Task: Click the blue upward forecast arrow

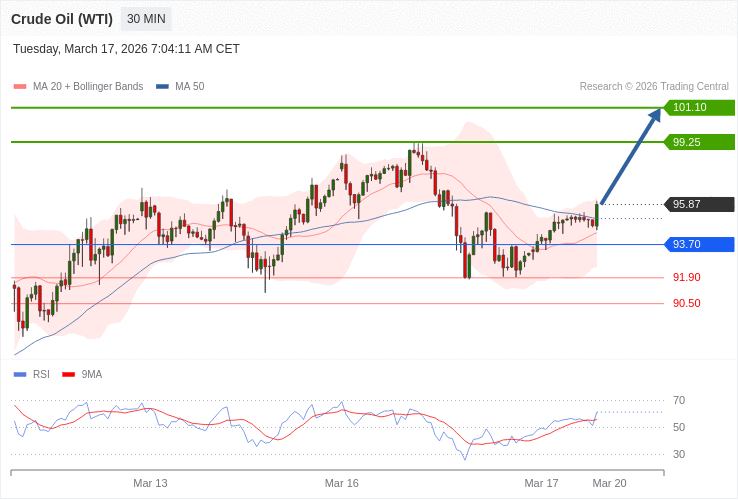Action: pos(630,156)
